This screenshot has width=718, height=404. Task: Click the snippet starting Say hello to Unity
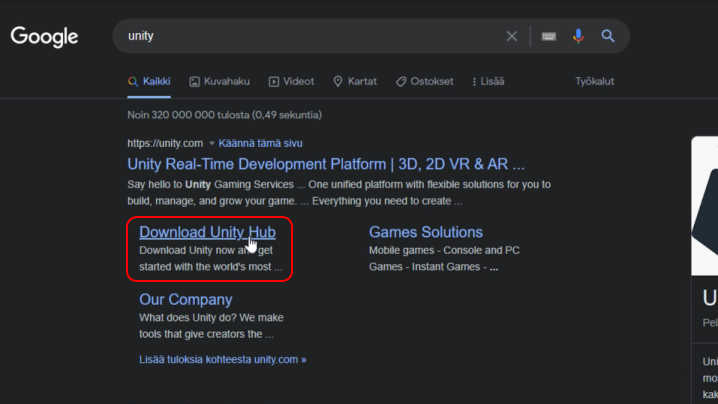(339, 193)
